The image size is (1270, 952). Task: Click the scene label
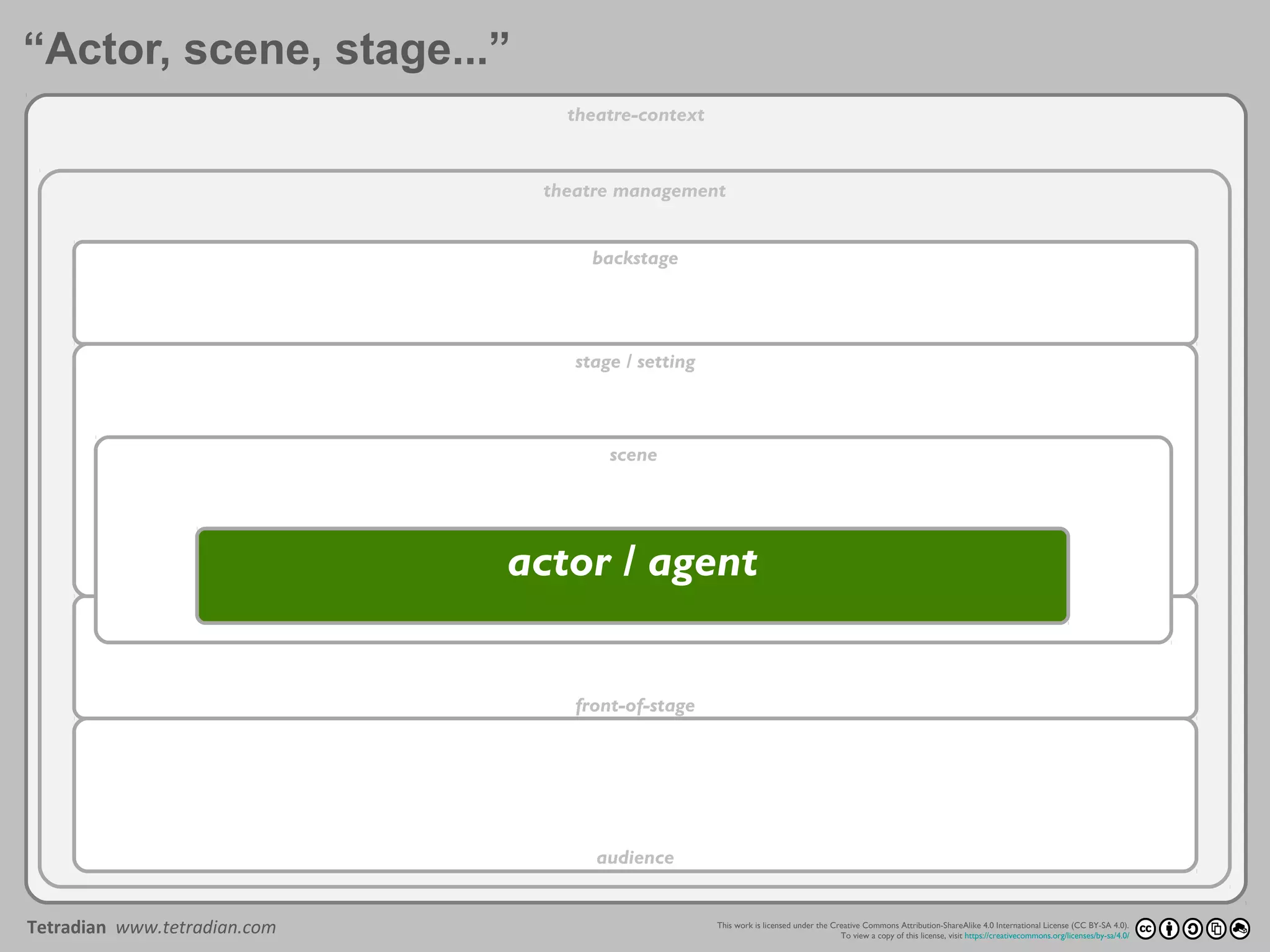pos(633,455)
